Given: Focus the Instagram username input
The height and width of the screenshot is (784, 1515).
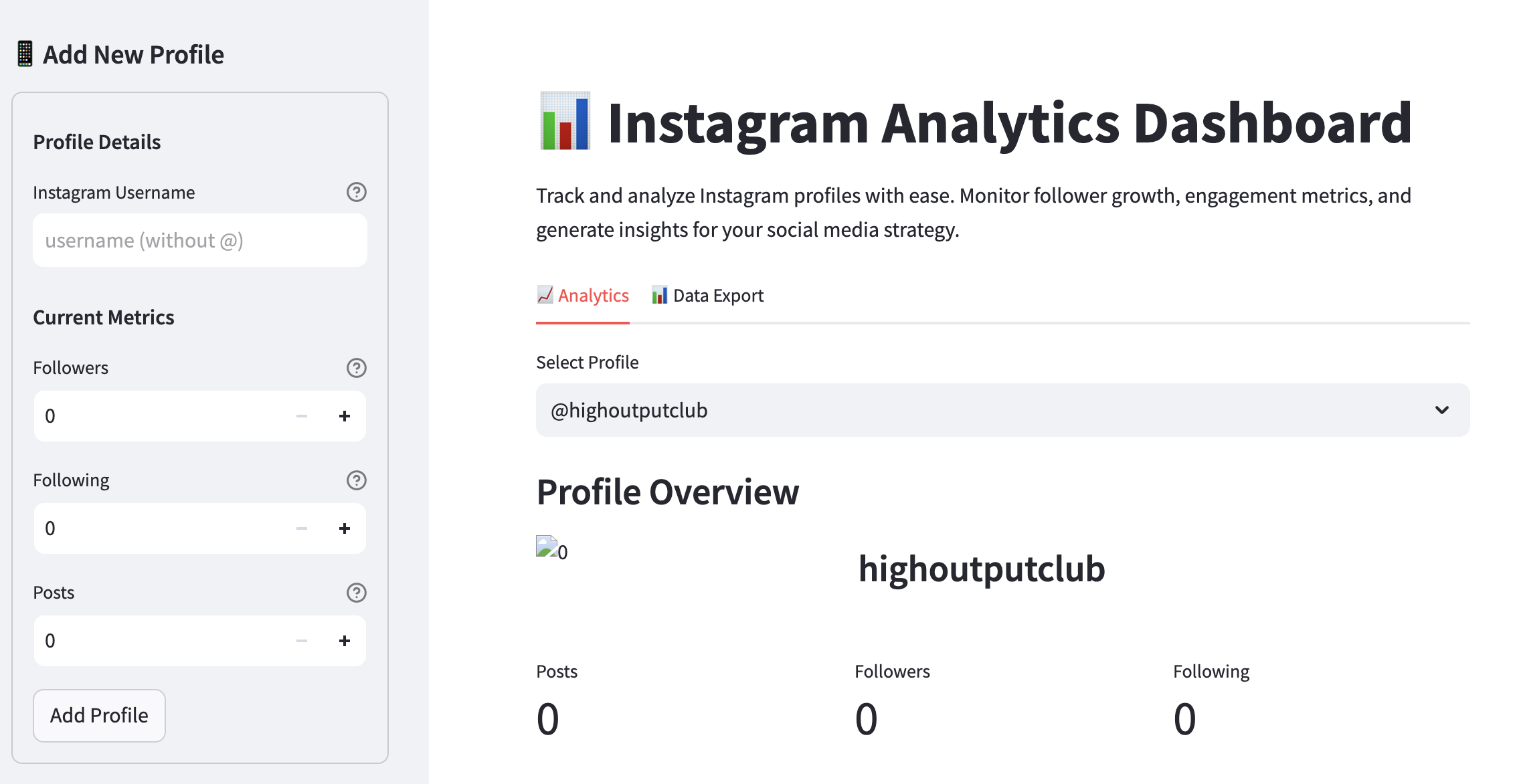Looking at the screenshot, I should click(x=199, y=241).
